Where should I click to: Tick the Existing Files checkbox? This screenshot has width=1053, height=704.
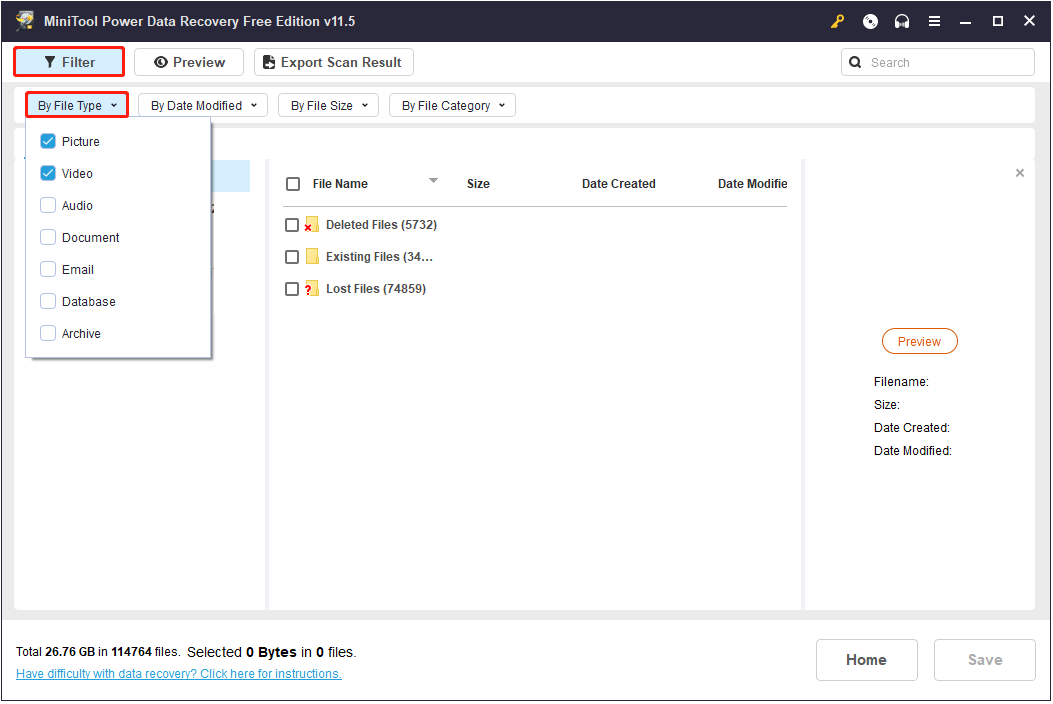(x=291, y=257)
